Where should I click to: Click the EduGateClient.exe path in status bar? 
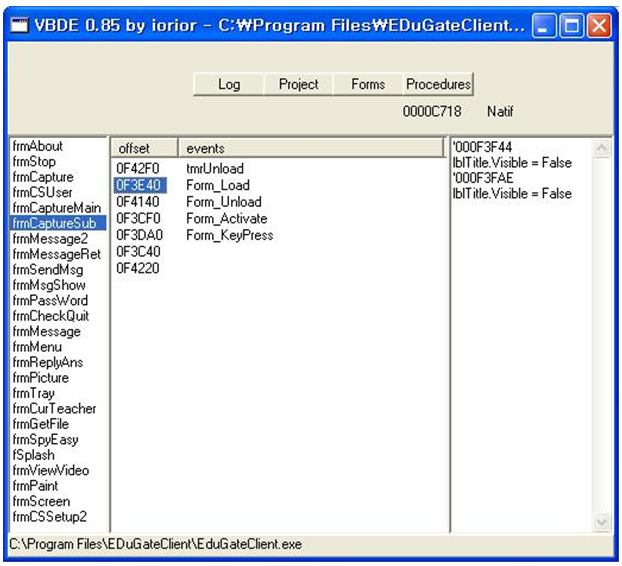(x=155, y=544)
